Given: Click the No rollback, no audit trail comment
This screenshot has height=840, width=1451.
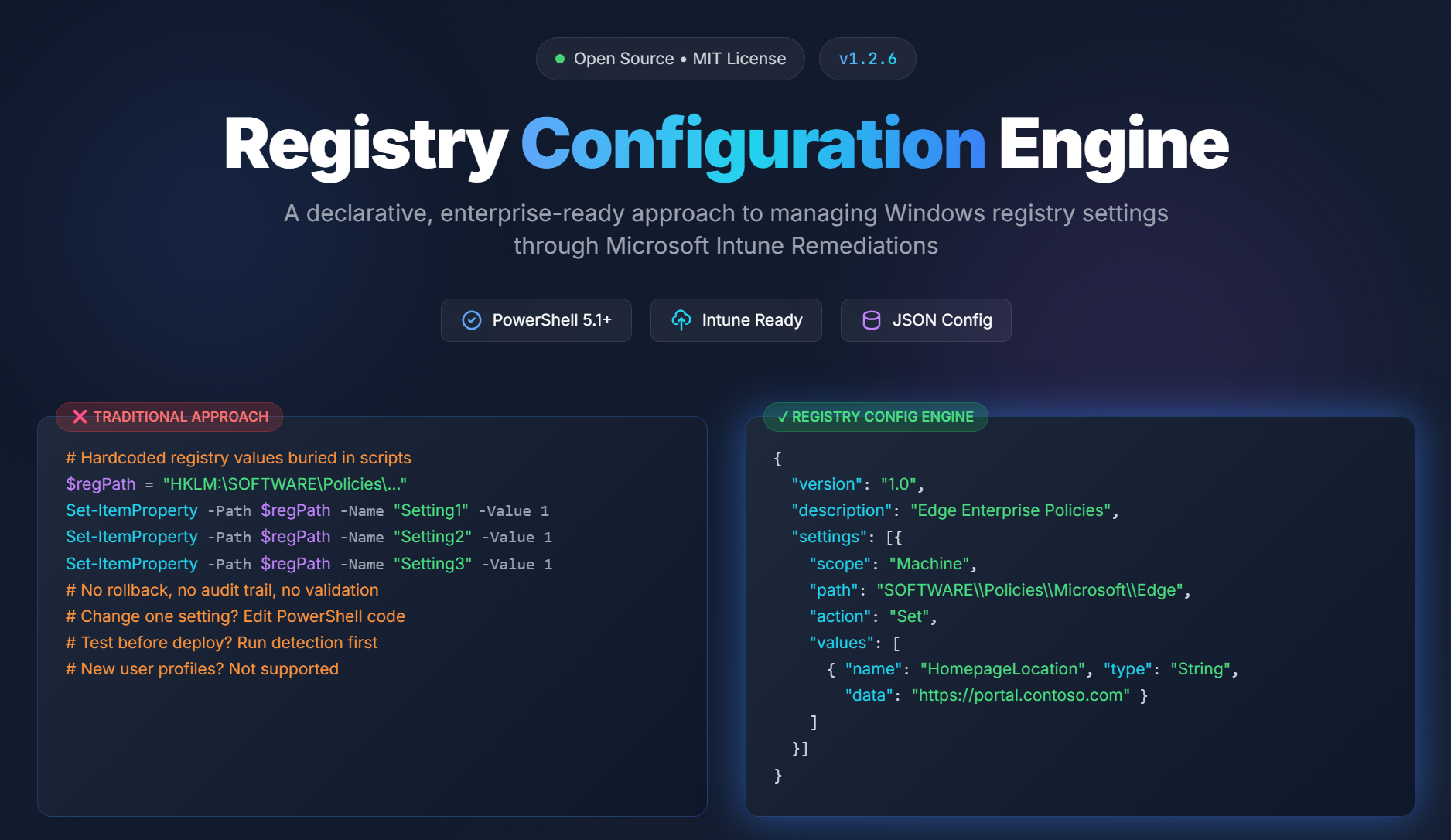Looking at the screenshot, I should point(222,590).
